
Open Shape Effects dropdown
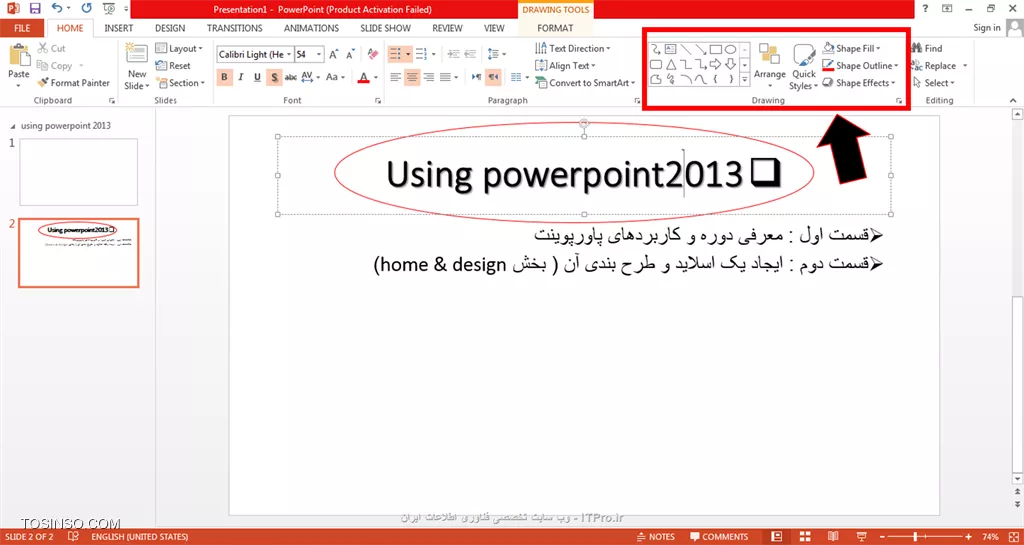point(859,83)
